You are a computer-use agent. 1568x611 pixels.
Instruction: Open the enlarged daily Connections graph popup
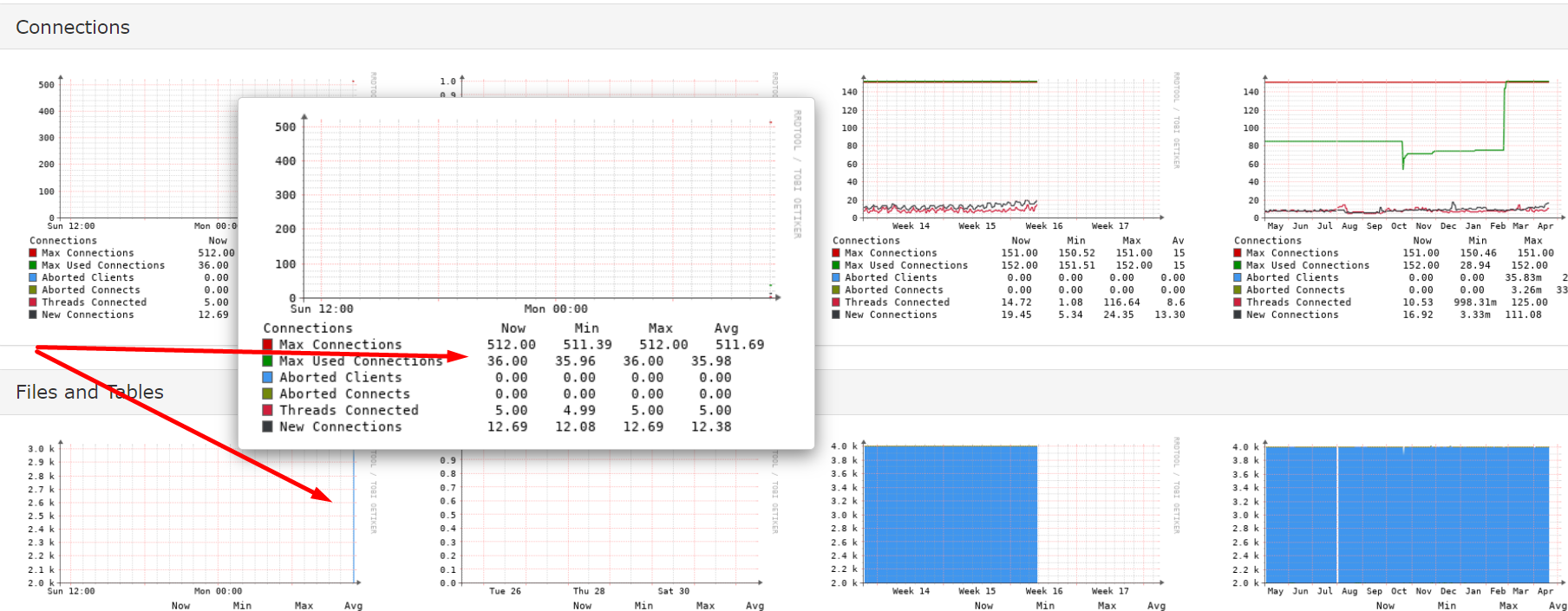pyautogui.click(x=526, y=273)
